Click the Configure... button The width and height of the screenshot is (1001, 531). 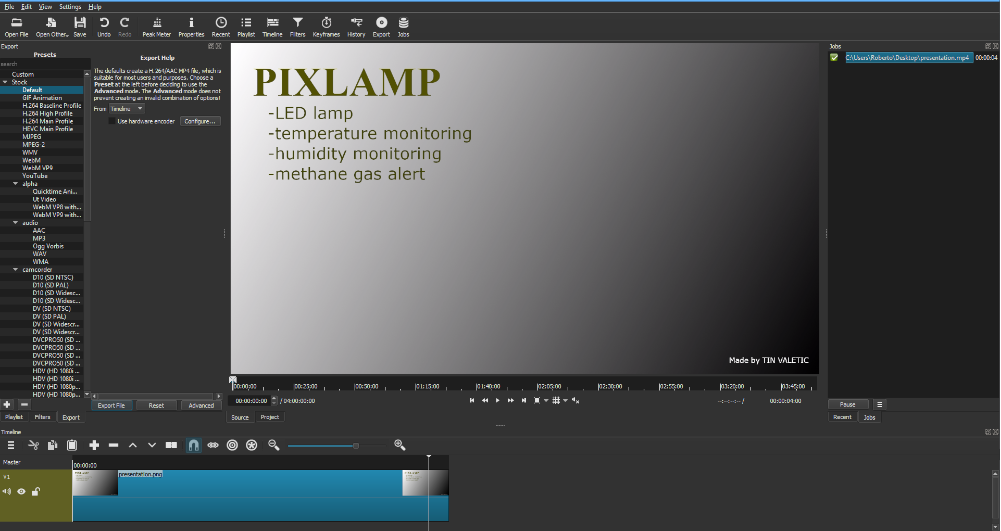200,121
